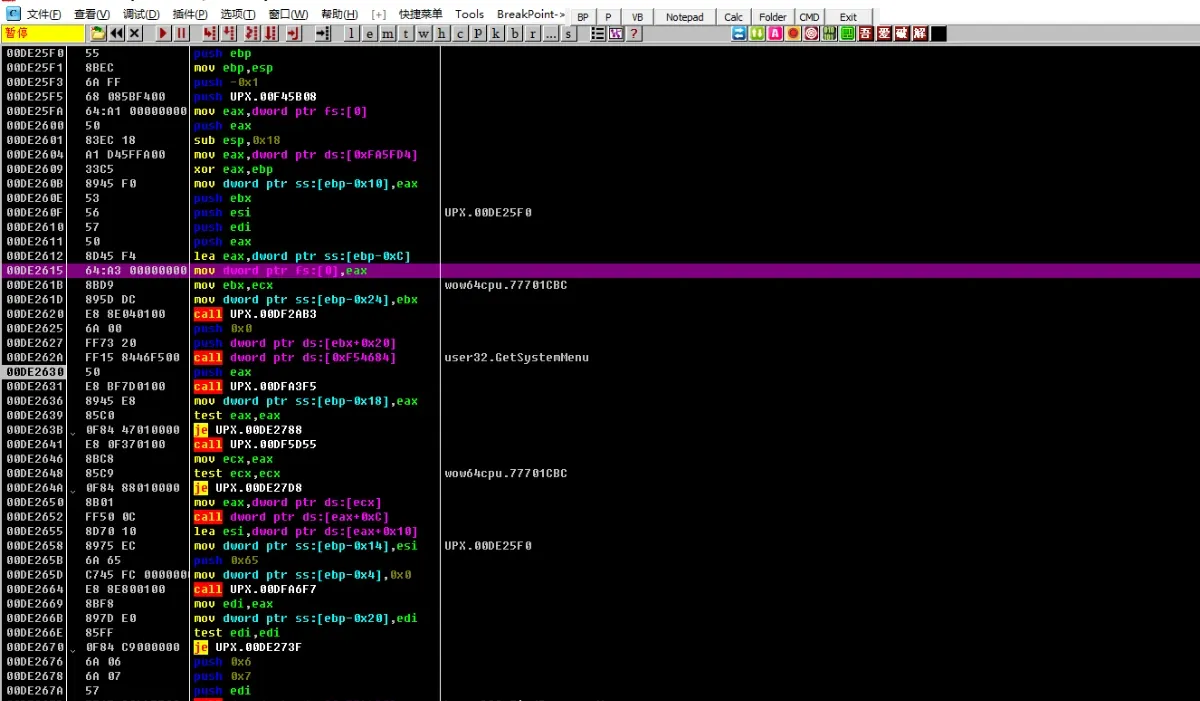Image resolution: width=1200 pixels, height=701 pixels.
Task: Click the list-style options icon beside 's'
Action: coord(598,34)
